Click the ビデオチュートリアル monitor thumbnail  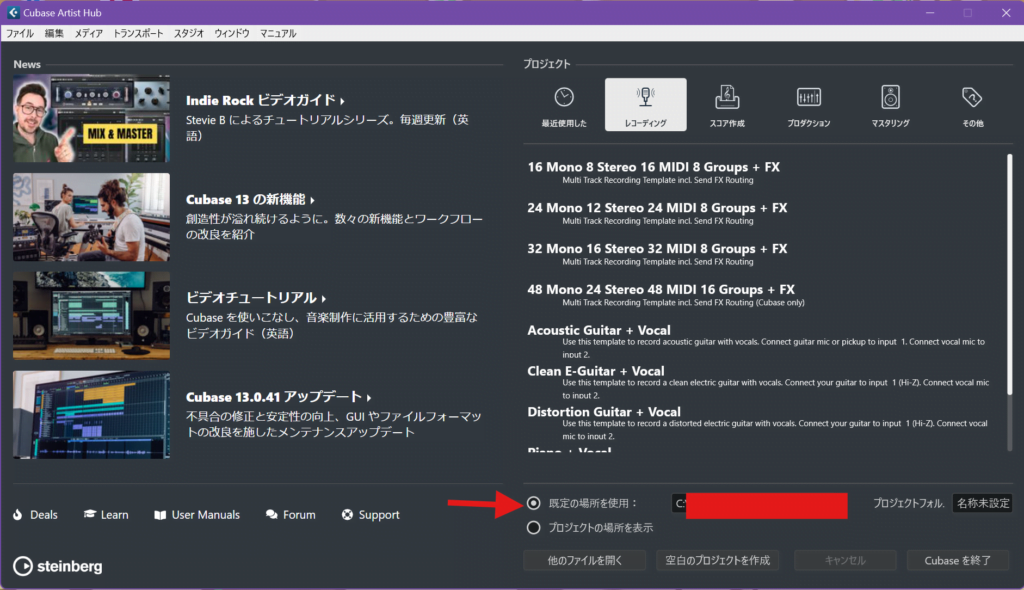[91, 316]
